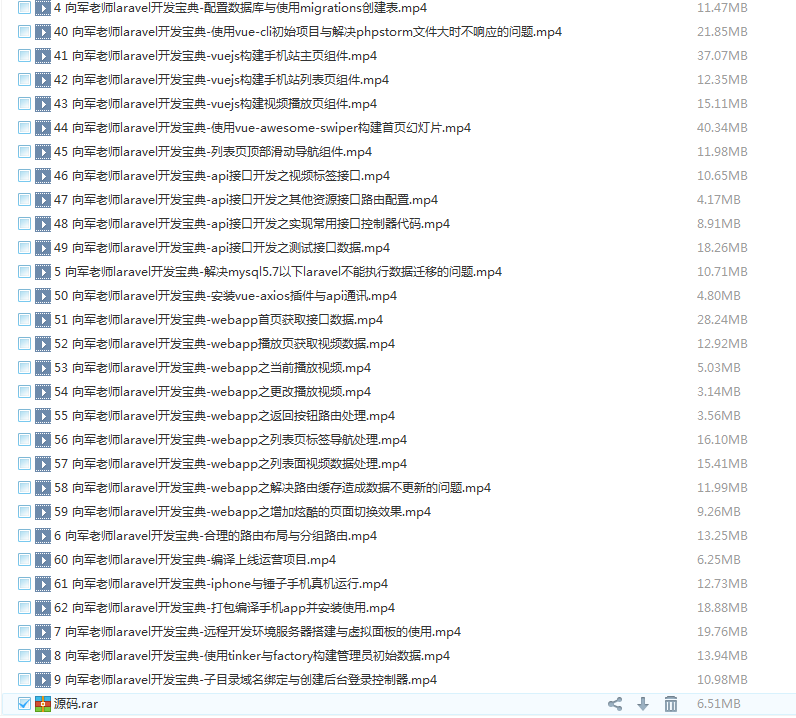Click the 6.51MB size of 源码.rar
Screen dimensions: 796x718
coord(718,704)
